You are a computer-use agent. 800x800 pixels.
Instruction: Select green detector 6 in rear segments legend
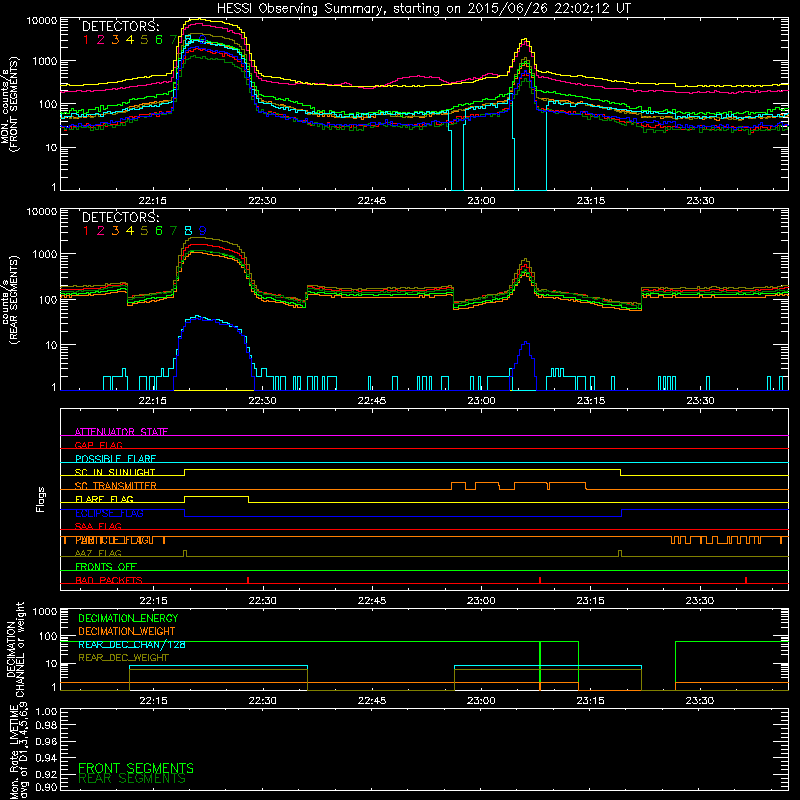pyautogui.click(x=159, y=231)
